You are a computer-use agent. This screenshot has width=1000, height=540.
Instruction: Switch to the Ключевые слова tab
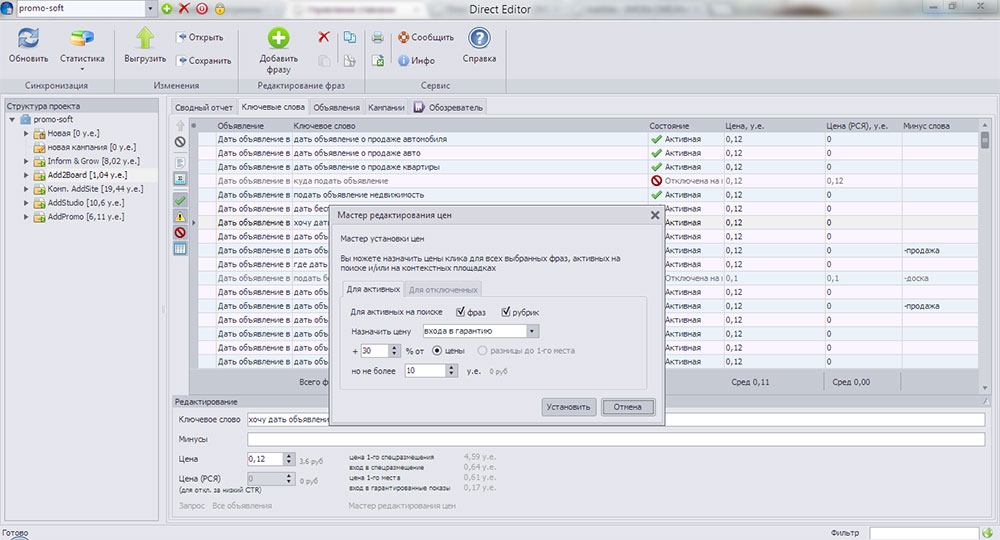point(273,106)
